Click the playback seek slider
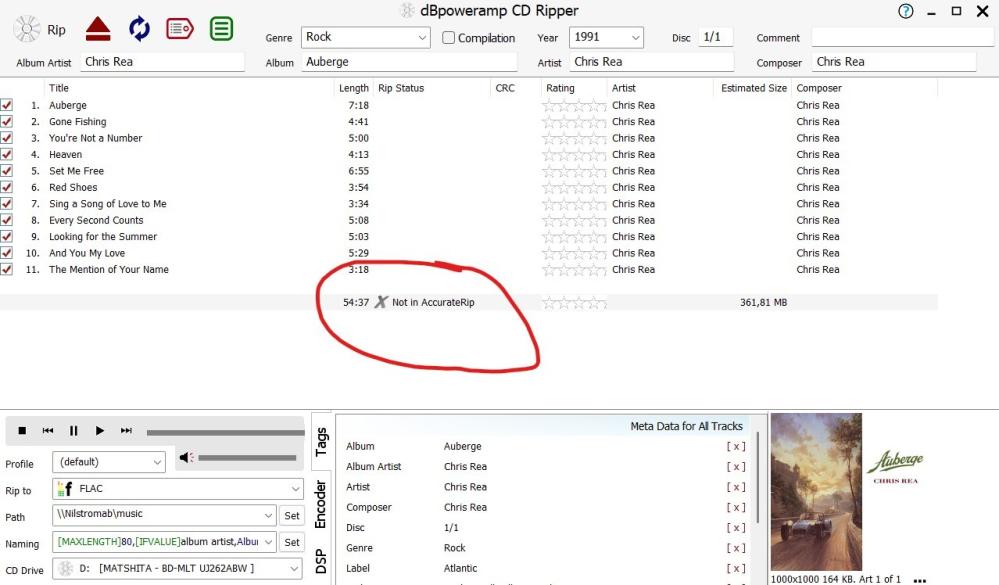999x585 pixels. tap(225, 432)
